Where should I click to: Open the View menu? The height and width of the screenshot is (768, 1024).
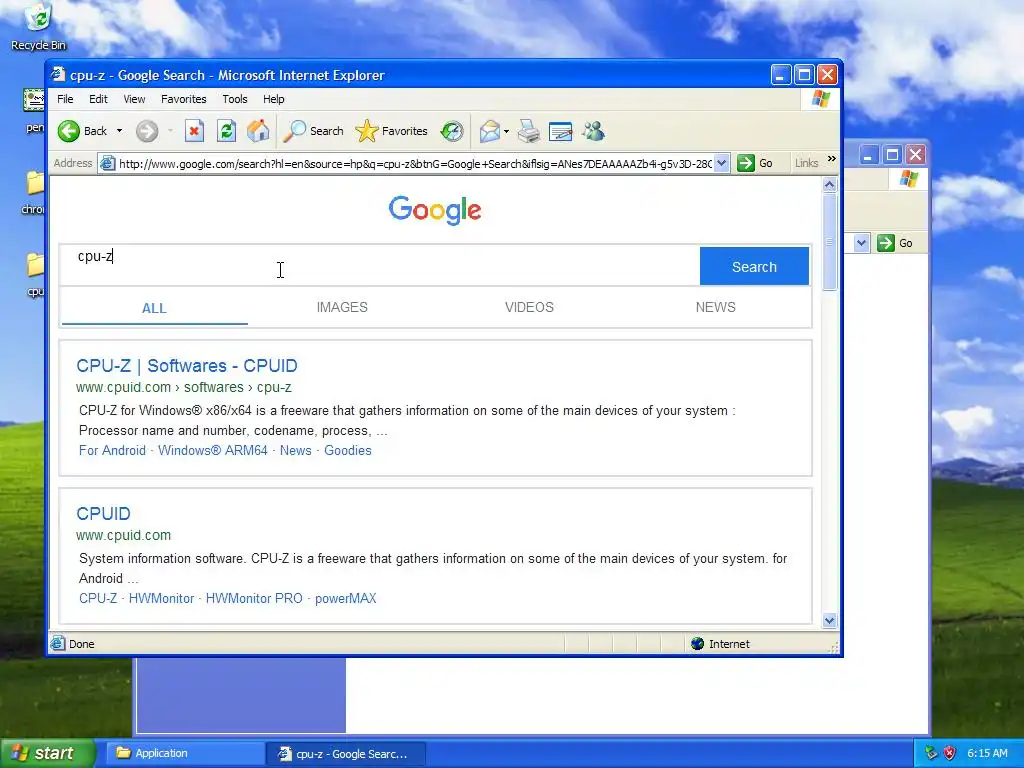135,99
